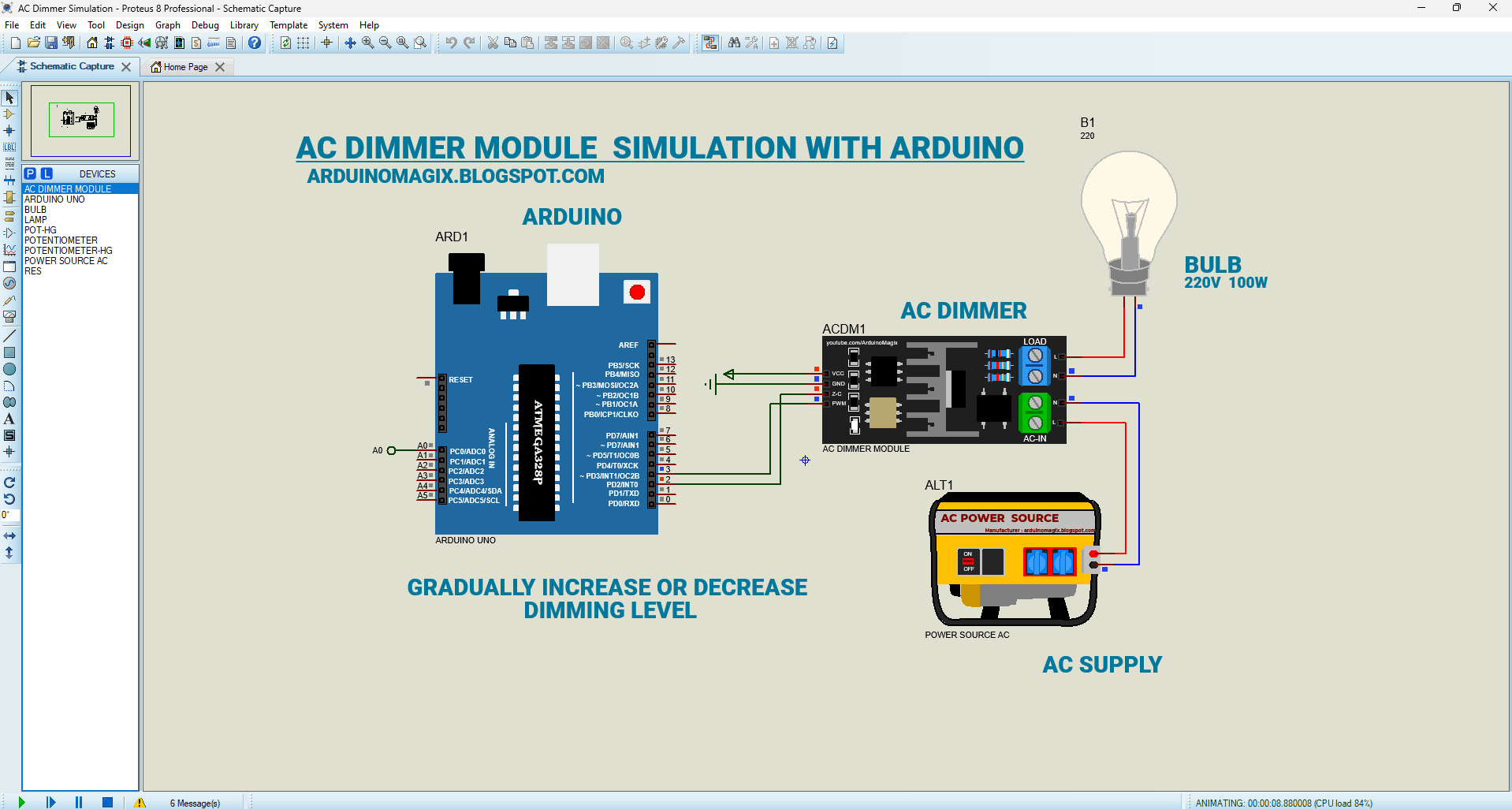Select POTENTIOMETER-HG in devices list
This screenshot has height=809, width=1512.
click(x=80, y=251)
